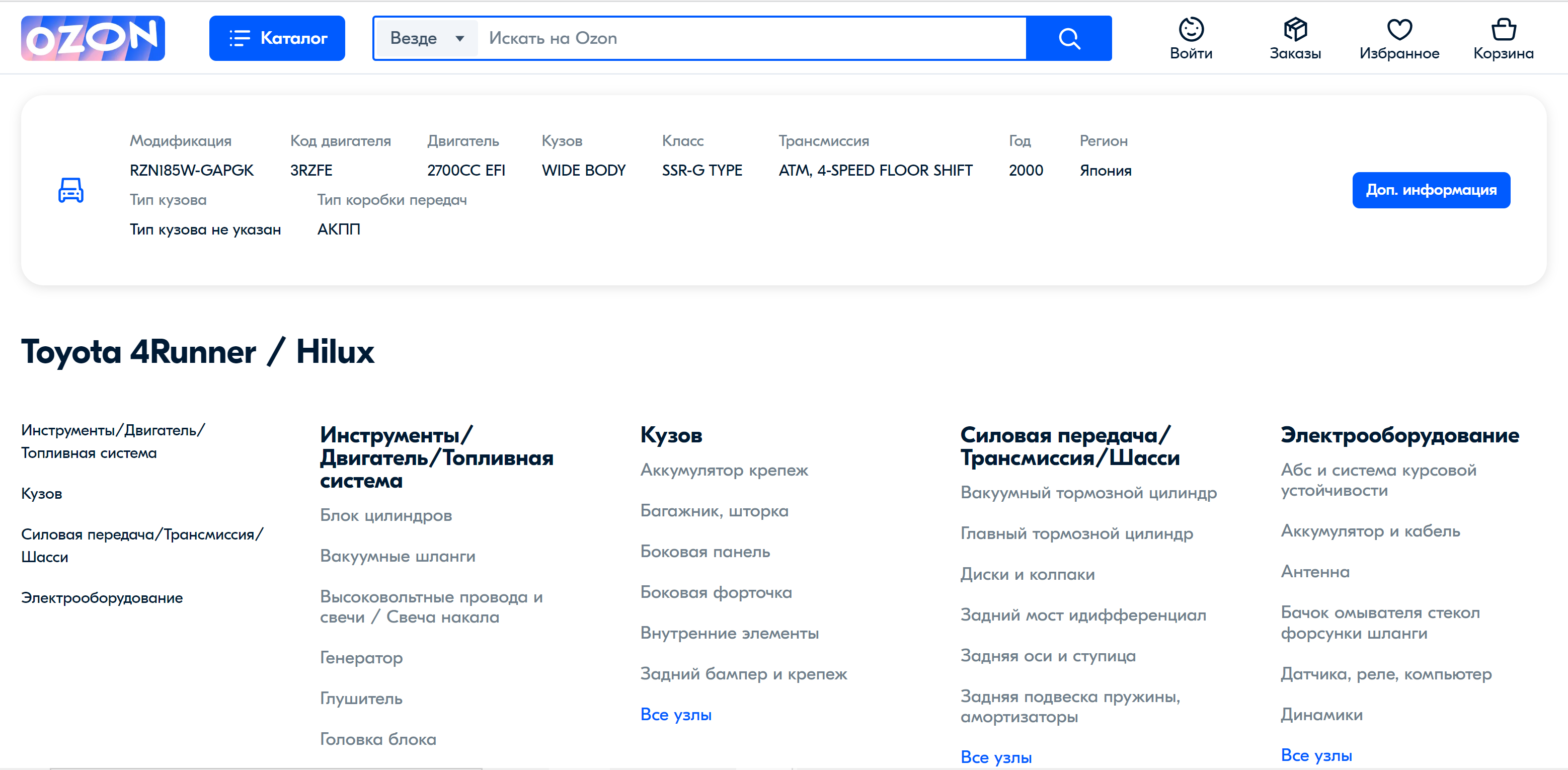Open Высоковольтные провода и свечи link
Screen dimensions: 1568x770
[x=431, y=607]
